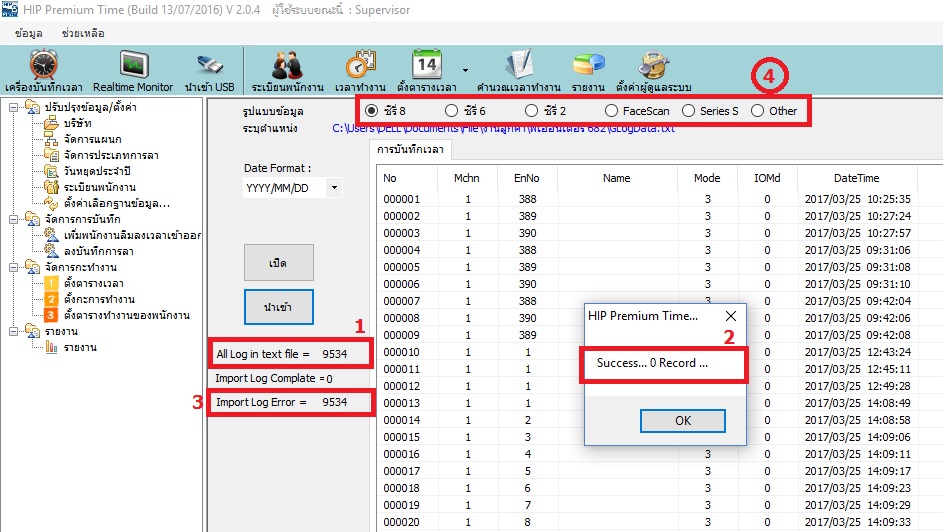Screen dimensions: 943x532
Task: Click the ลงบันทึกการลา tree icon
Action: click(51, 251)
